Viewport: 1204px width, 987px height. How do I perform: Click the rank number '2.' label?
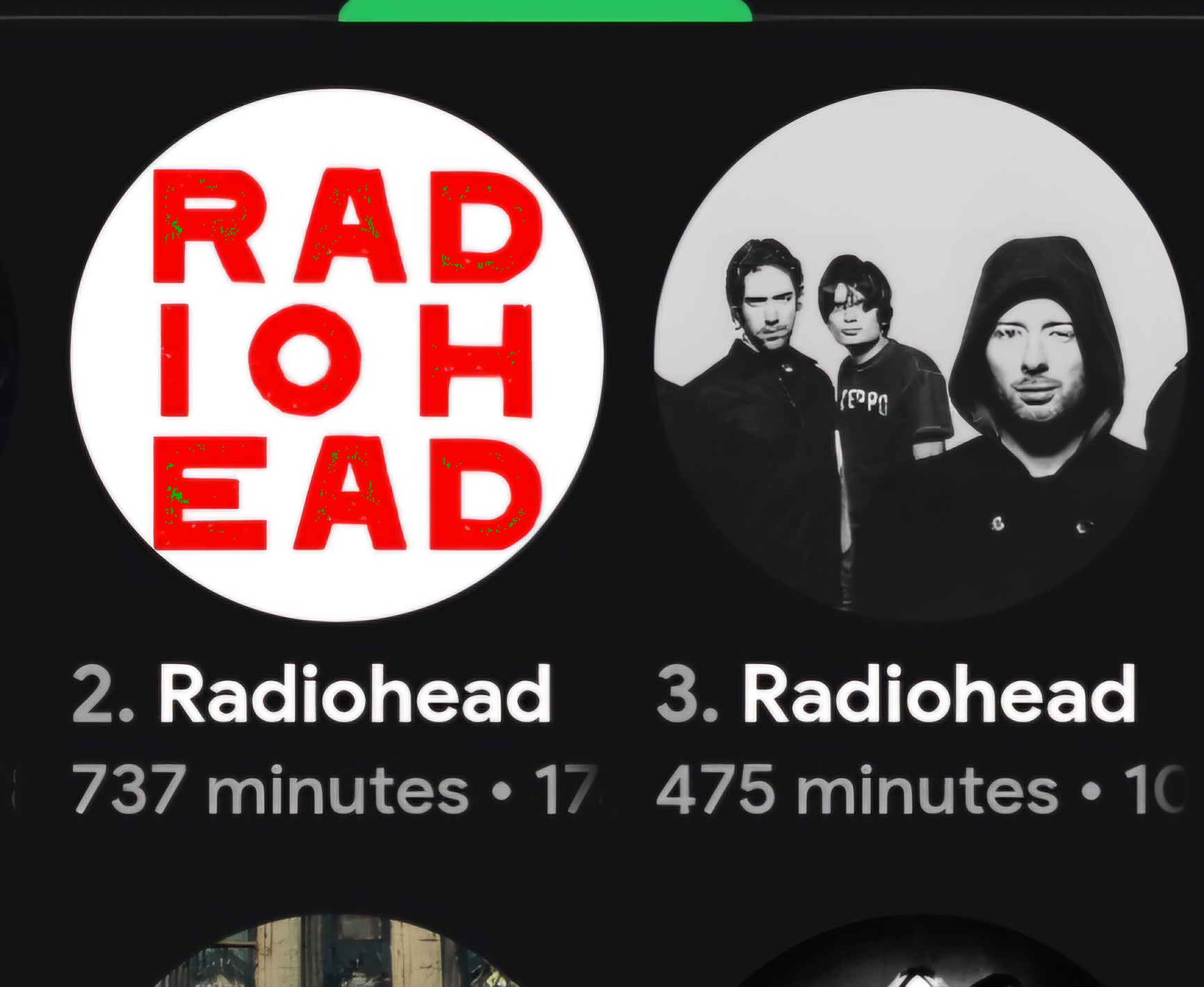(x=103, y=694)
